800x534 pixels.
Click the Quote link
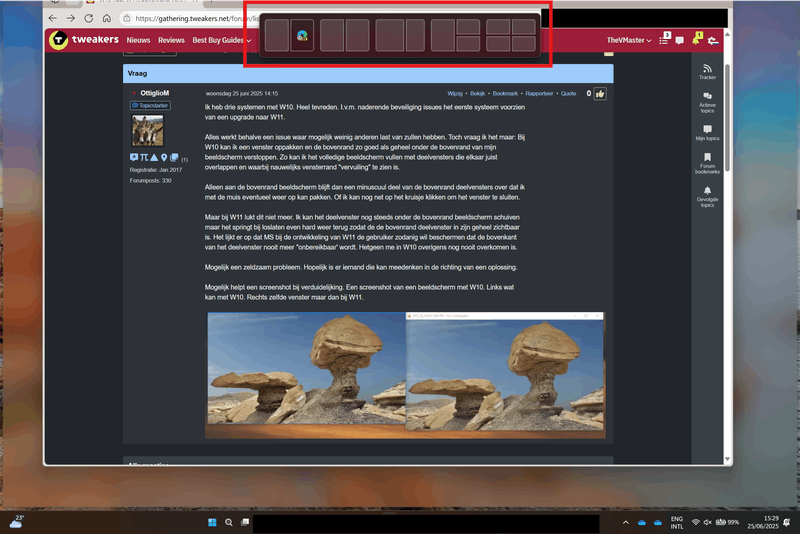click(x=568, y=93)
